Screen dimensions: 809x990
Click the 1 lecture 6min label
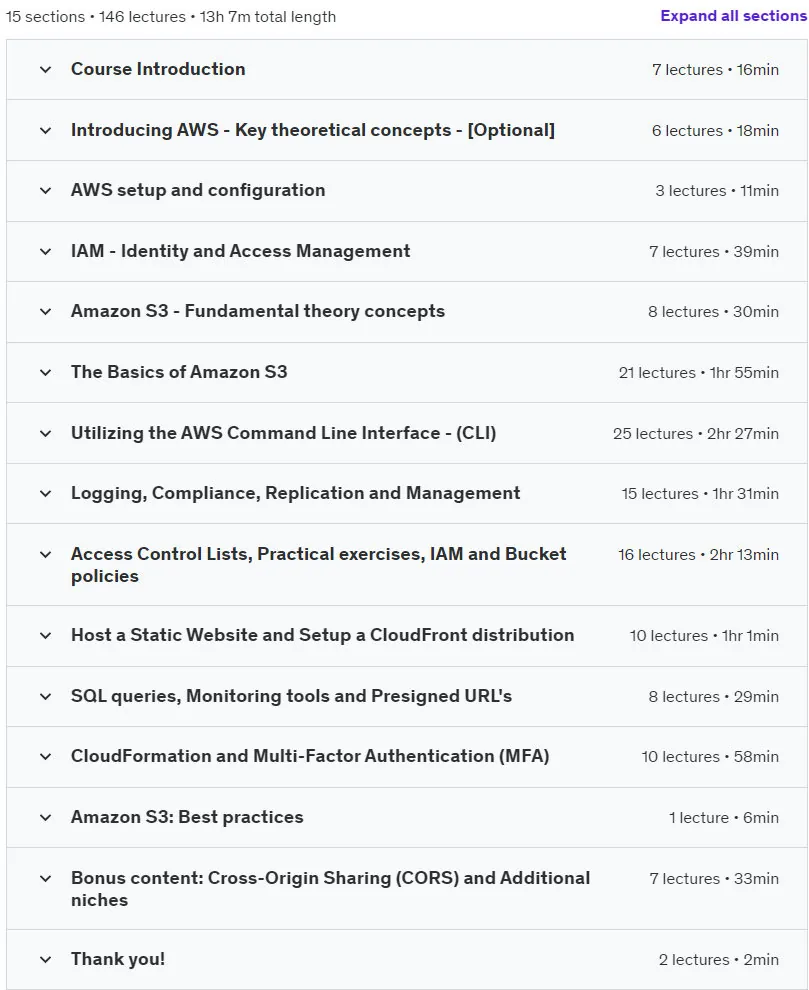pyautogui.click(x=724, y=818)
